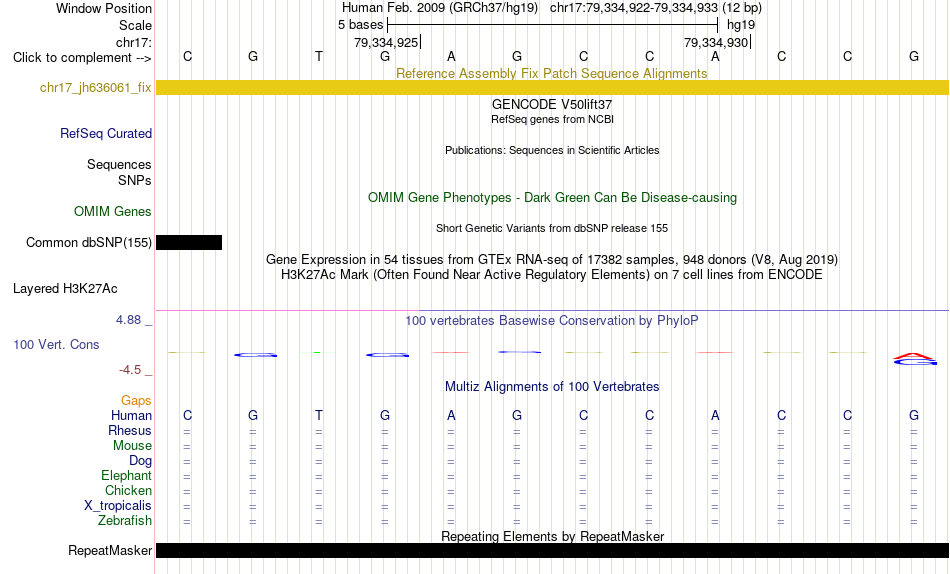Click the GENCODE V50lift37 track title

(x=552, y=104)
